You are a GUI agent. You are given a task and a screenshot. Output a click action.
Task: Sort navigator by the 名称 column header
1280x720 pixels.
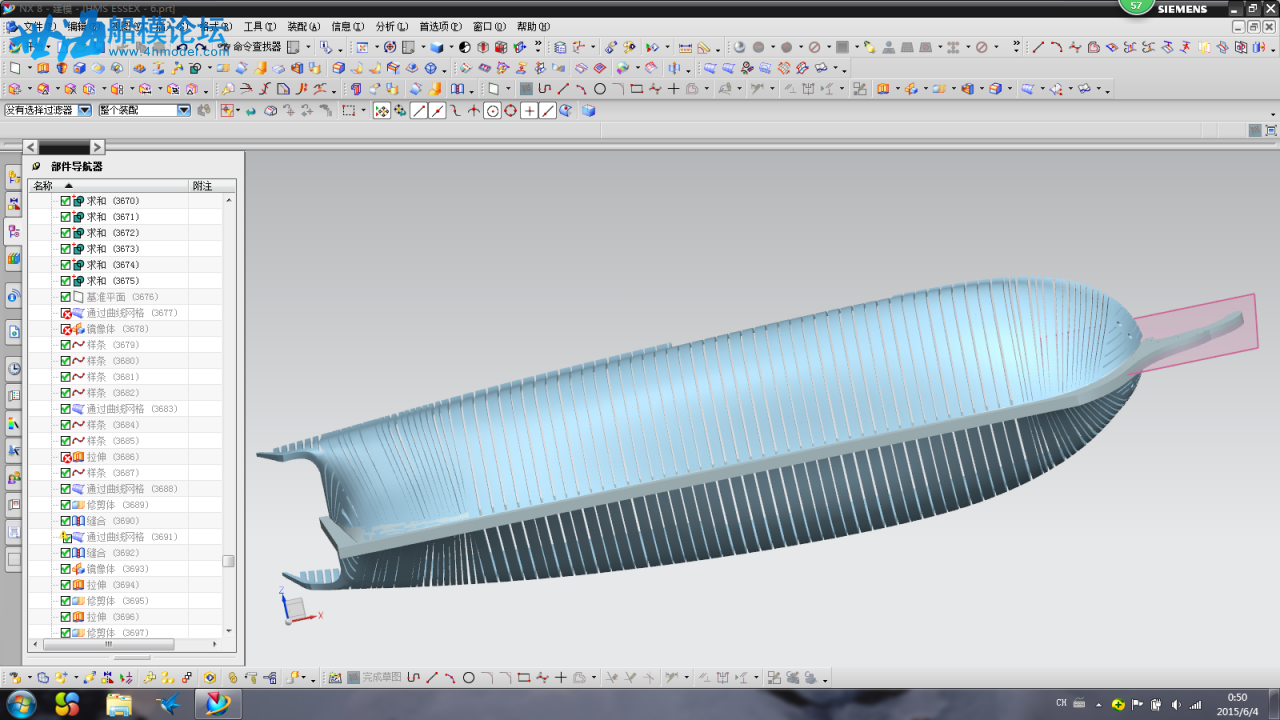point(108,186)
